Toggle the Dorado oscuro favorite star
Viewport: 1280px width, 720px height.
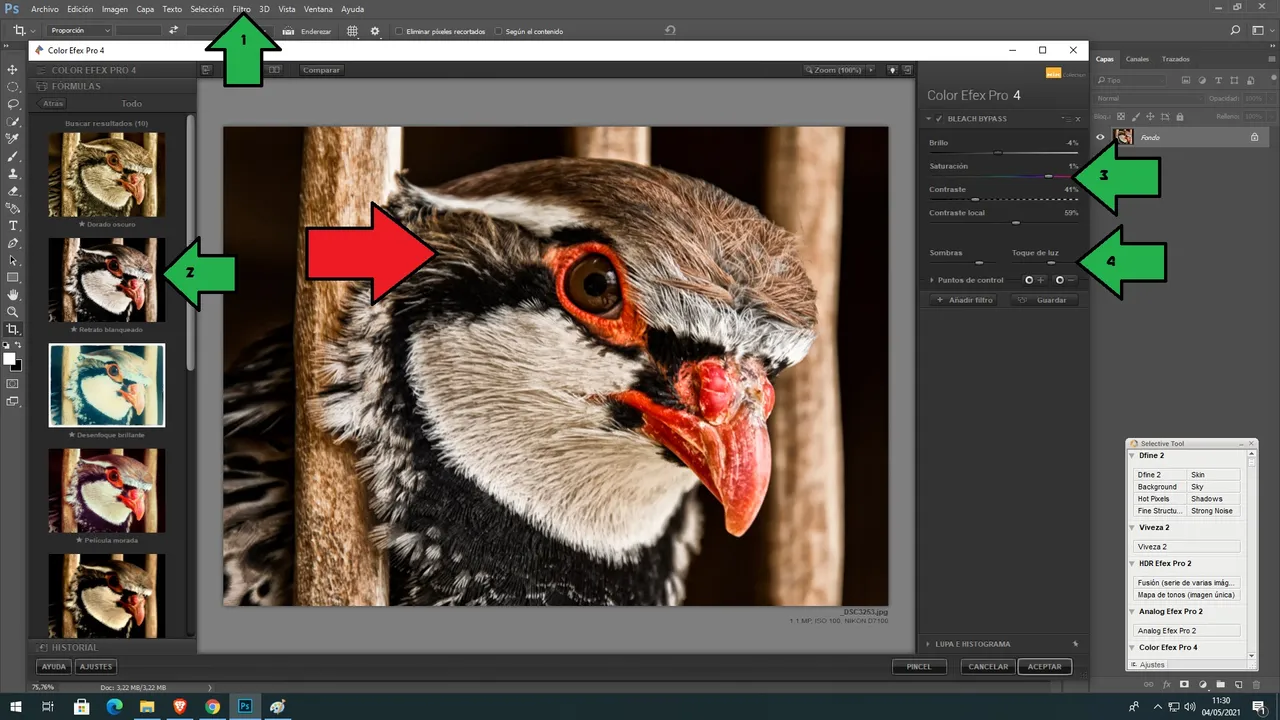pyautogui.click(x=81, y=223)
